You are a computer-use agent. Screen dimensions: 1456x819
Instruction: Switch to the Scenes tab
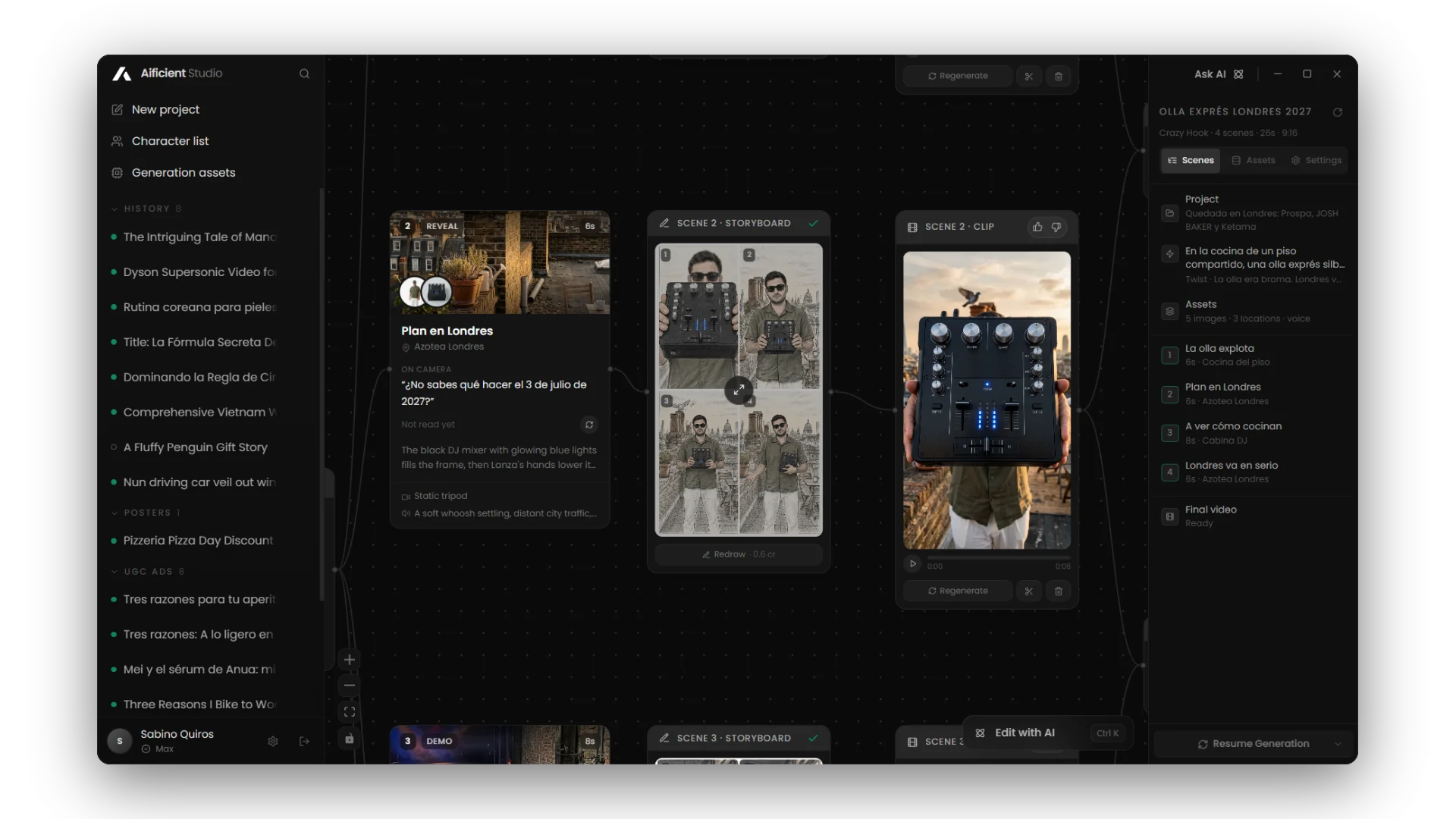pos(1191,160)
